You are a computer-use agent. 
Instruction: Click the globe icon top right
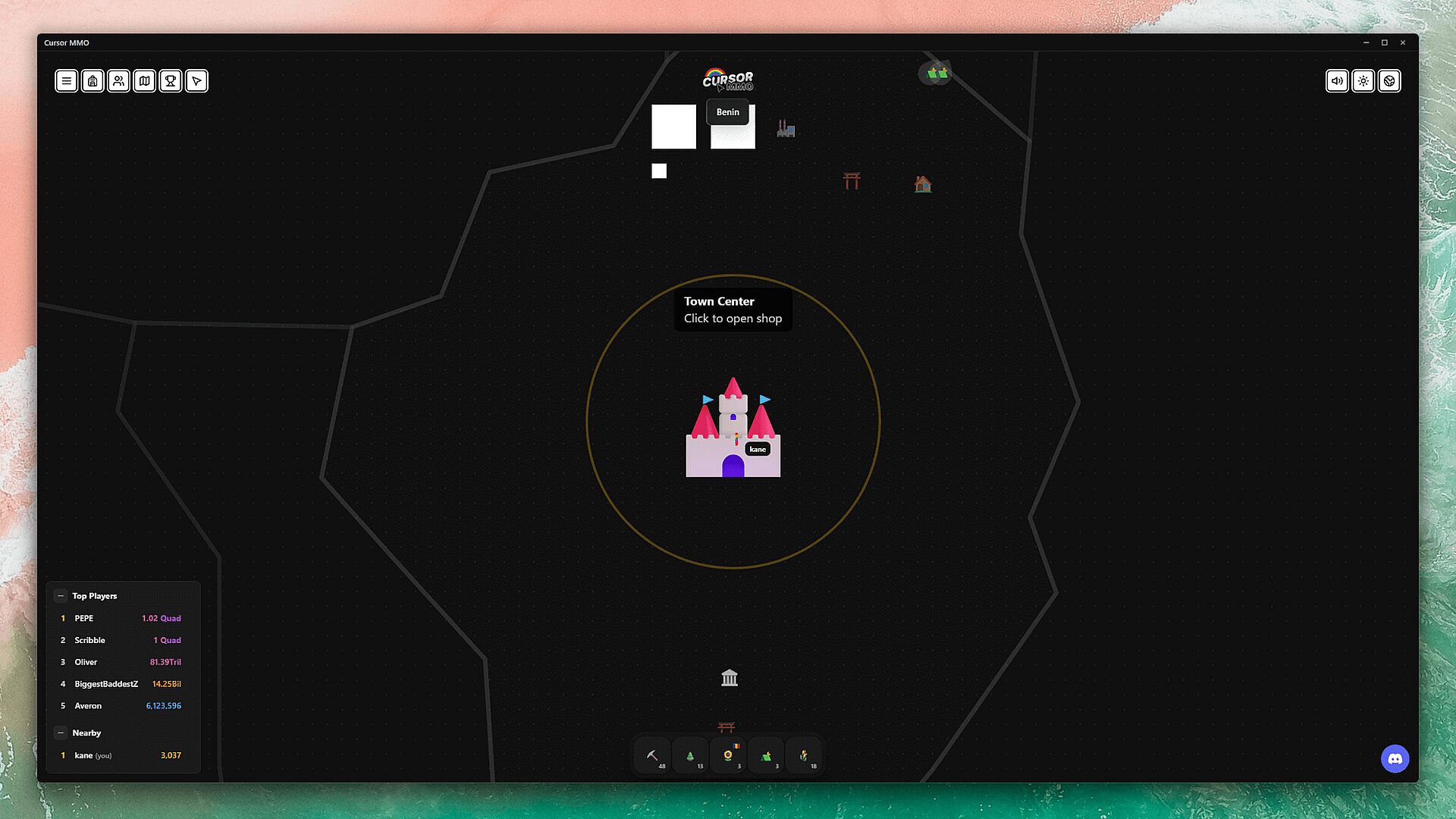[x=1389, y=81]
